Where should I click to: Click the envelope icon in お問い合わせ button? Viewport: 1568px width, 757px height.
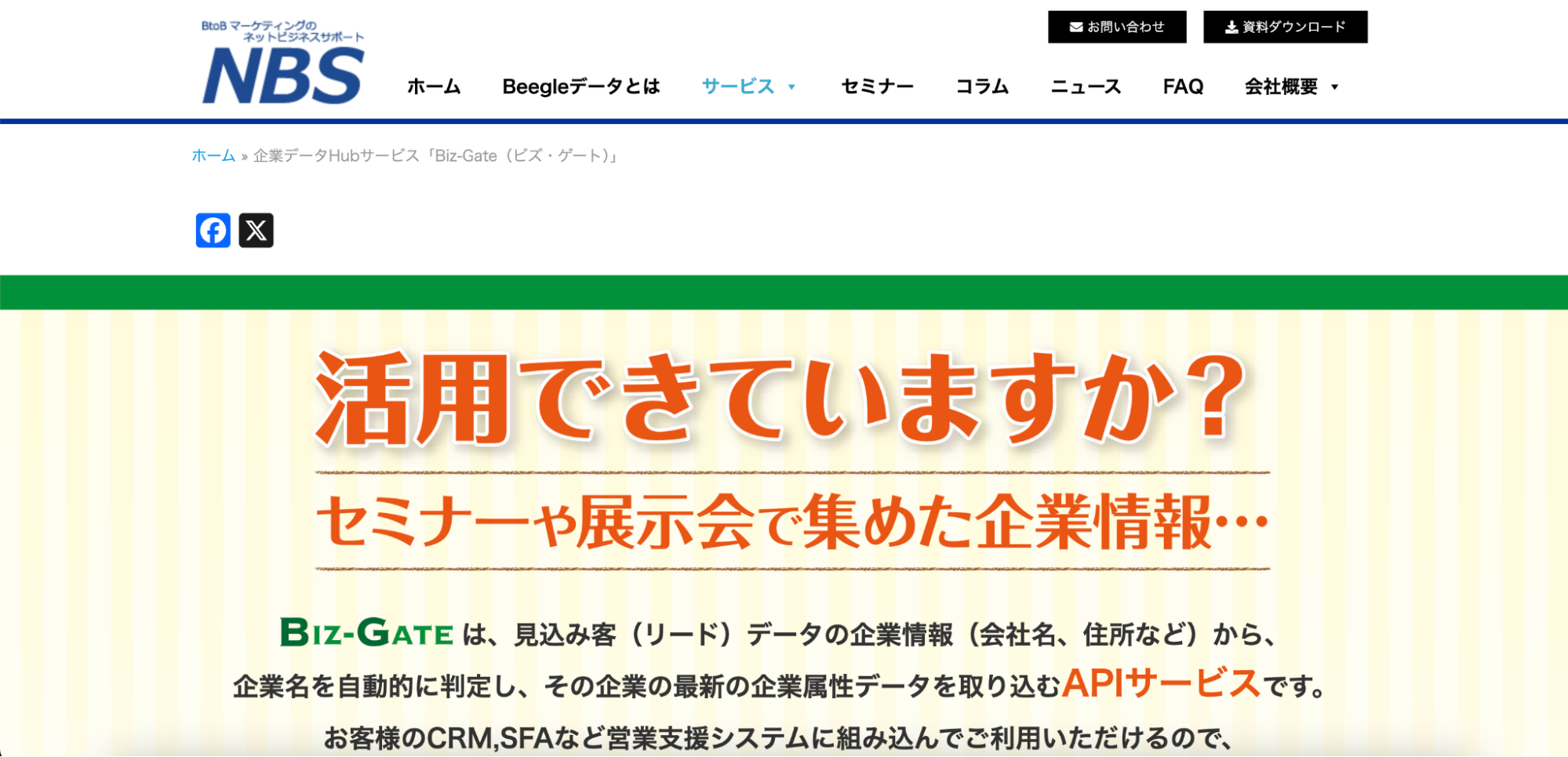[x=1076, y=27]
